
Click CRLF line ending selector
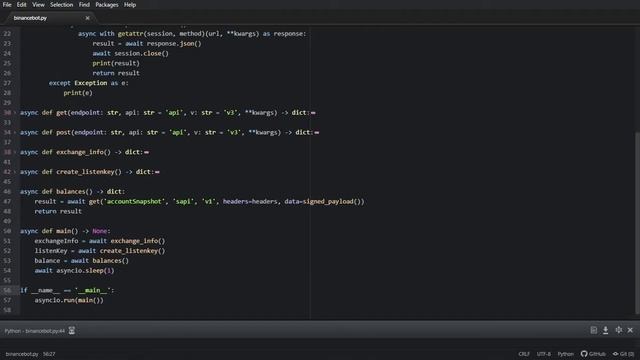[x=524, y=354]
